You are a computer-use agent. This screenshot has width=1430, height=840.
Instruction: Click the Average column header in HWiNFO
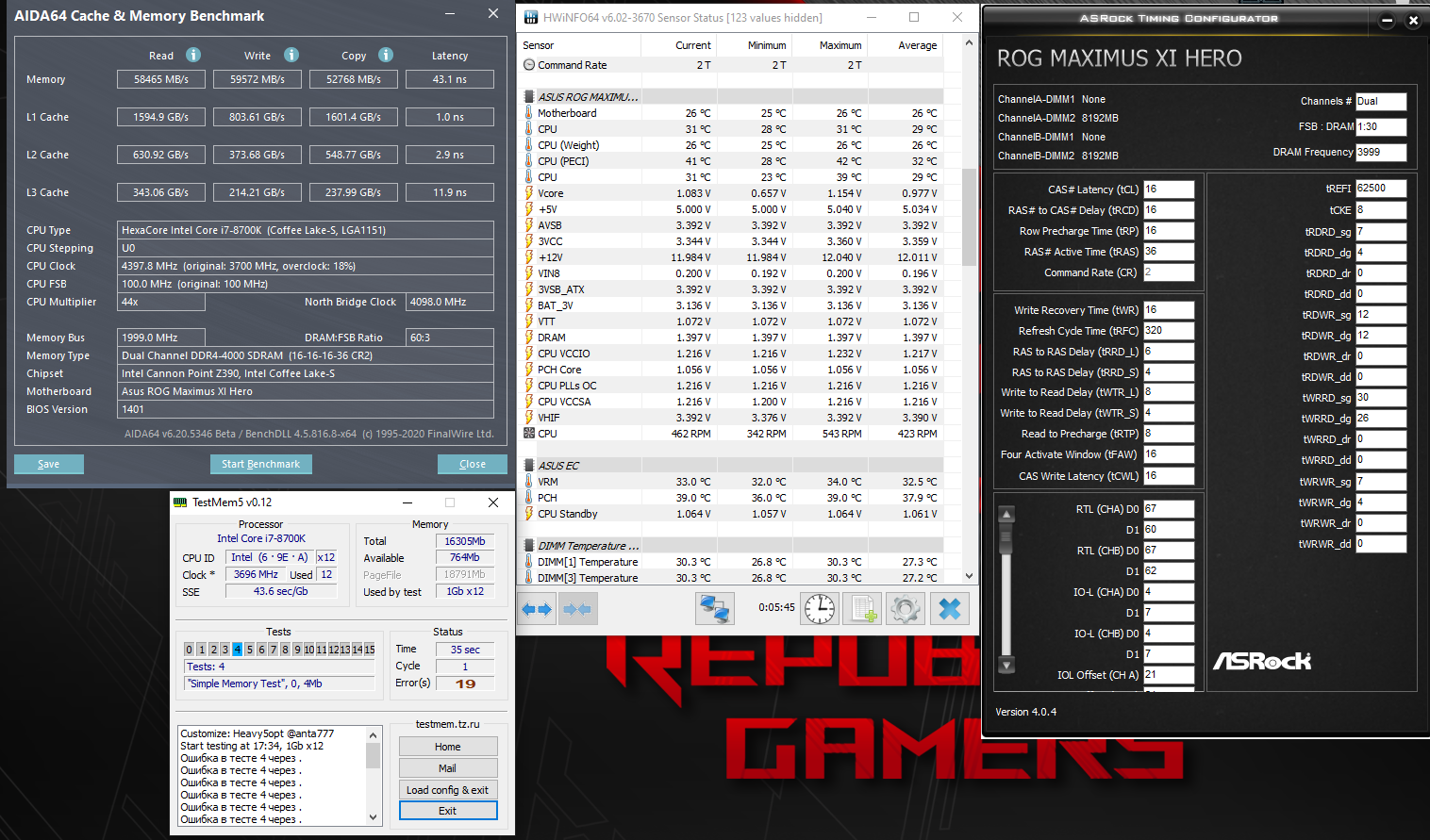click(x=905, y=45)
